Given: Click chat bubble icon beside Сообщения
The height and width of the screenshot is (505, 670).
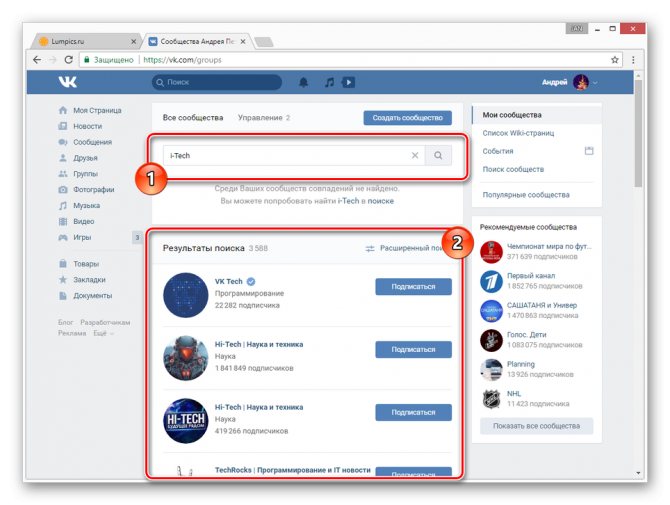Looking at the screenshot, I should point(63,142).
